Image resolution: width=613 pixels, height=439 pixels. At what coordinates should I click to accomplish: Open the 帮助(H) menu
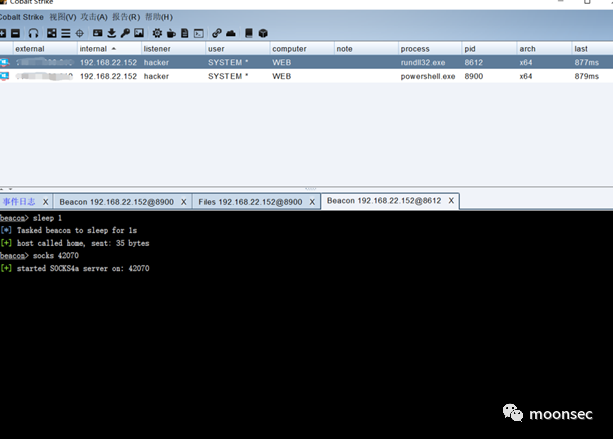coord(159,17)
